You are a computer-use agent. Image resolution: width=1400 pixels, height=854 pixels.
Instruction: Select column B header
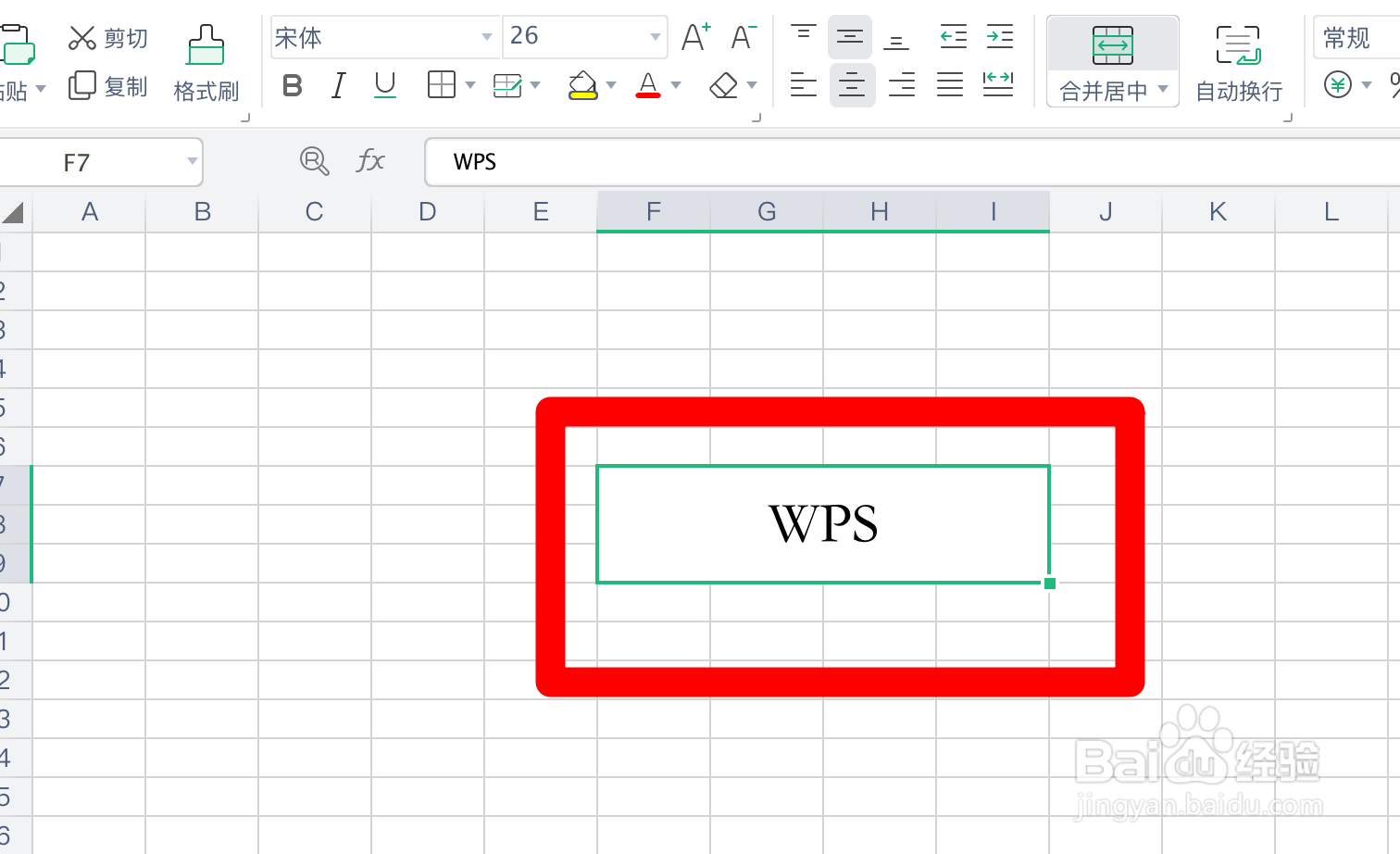(203, 212)
